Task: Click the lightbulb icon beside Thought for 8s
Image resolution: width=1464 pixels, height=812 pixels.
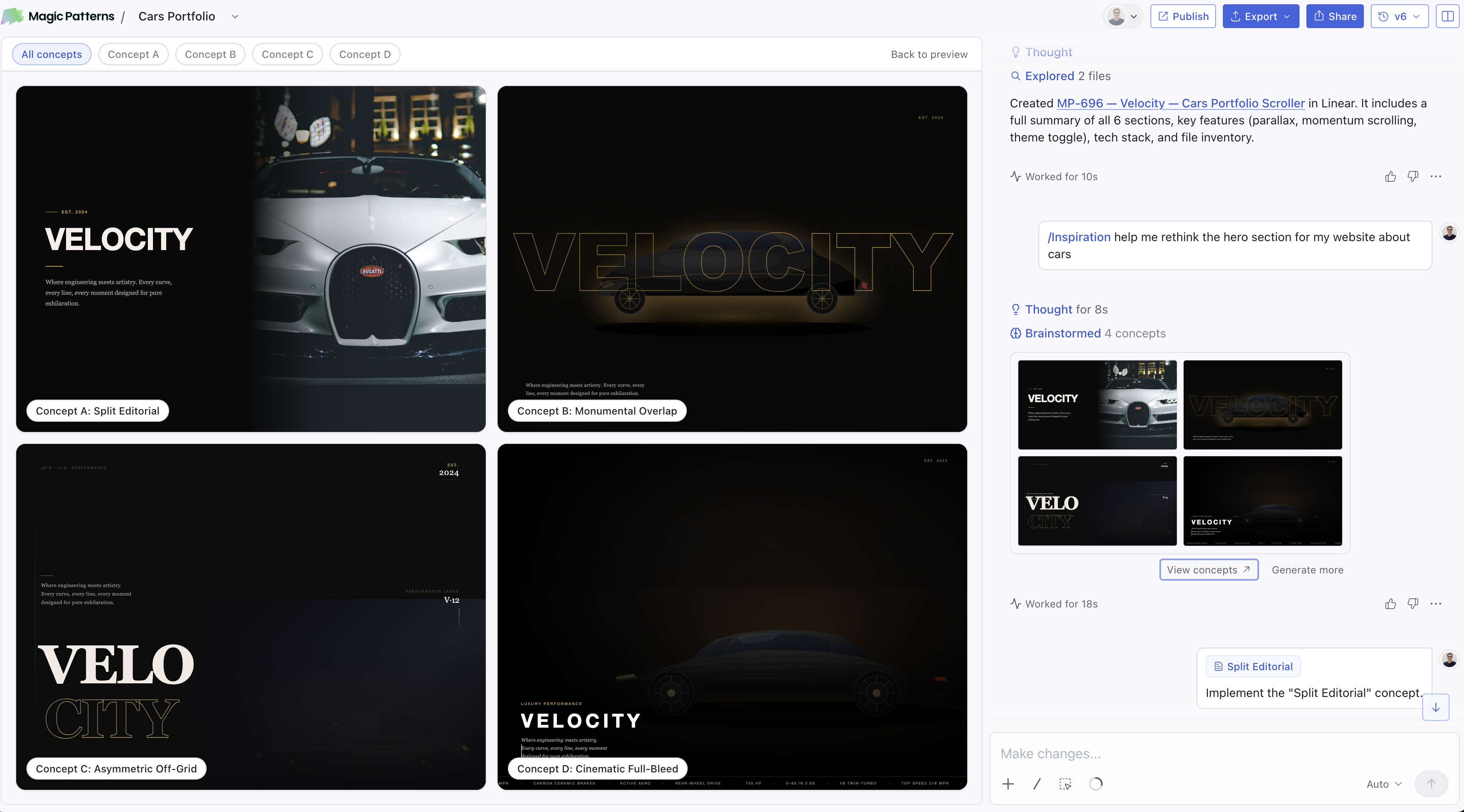Action: click(x=1016, y=310)
